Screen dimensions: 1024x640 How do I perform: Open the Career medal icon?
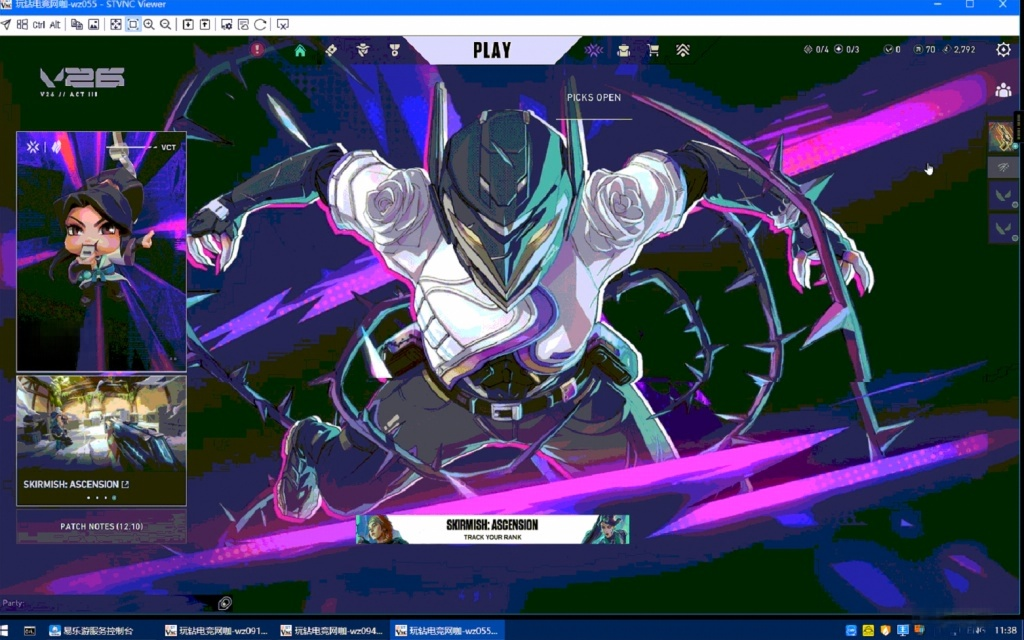point(394,50)
